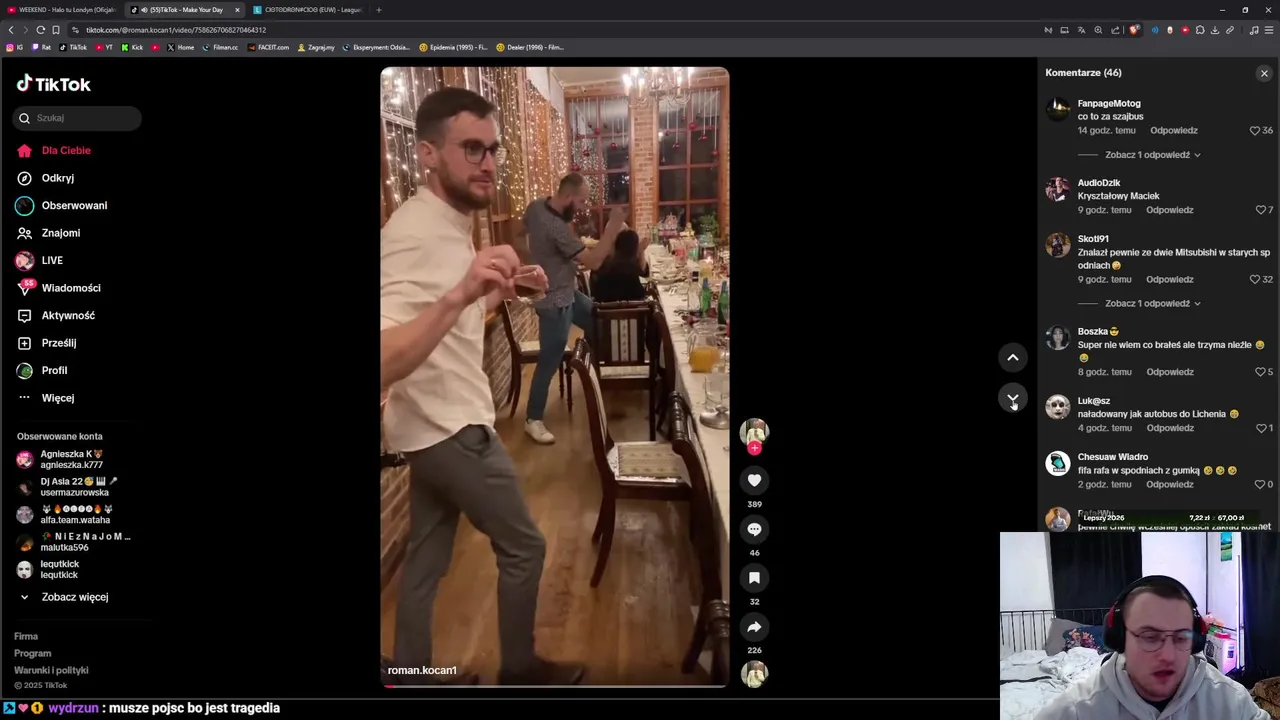Screen dimensions: 1280x720
Task: Open roman.kocan1 username on the video
Action: click(422, 670)
